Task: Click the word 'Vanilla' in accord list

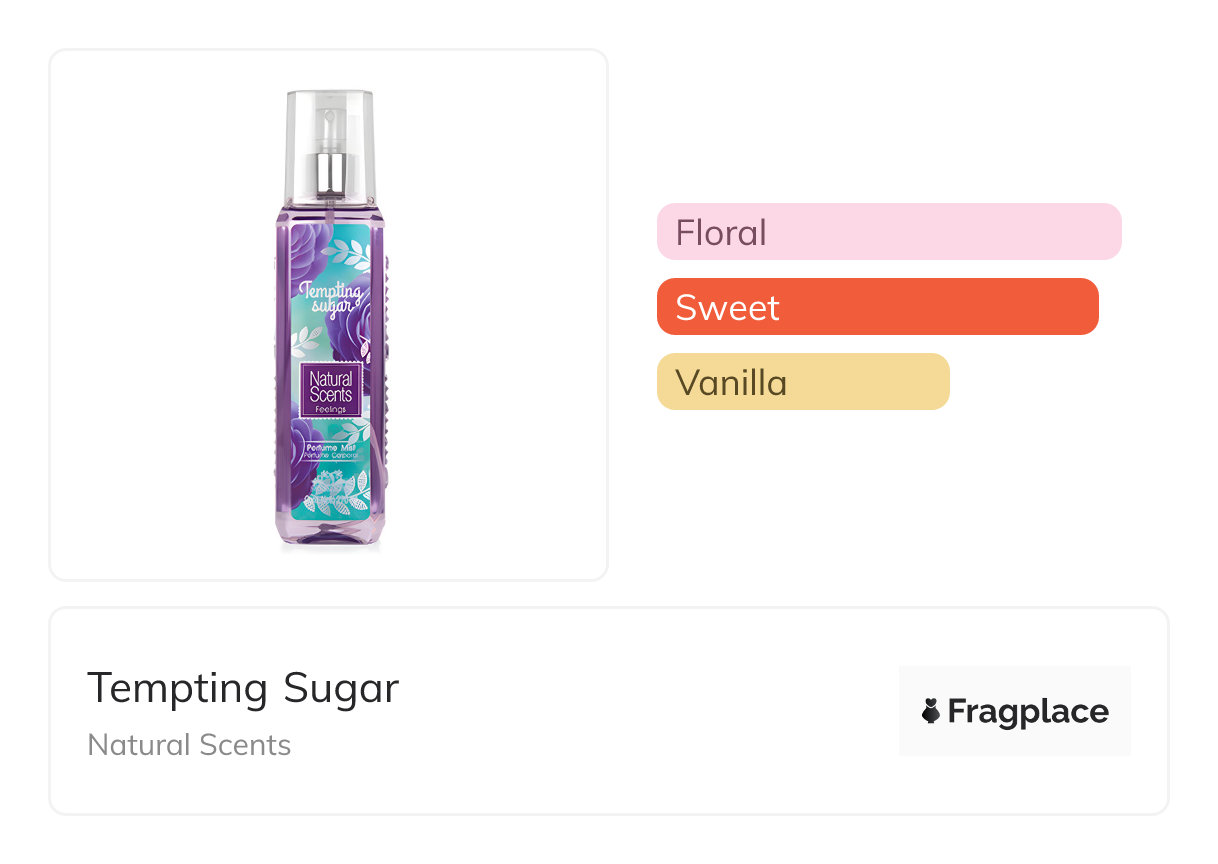Action: click(x=731, y=382)
